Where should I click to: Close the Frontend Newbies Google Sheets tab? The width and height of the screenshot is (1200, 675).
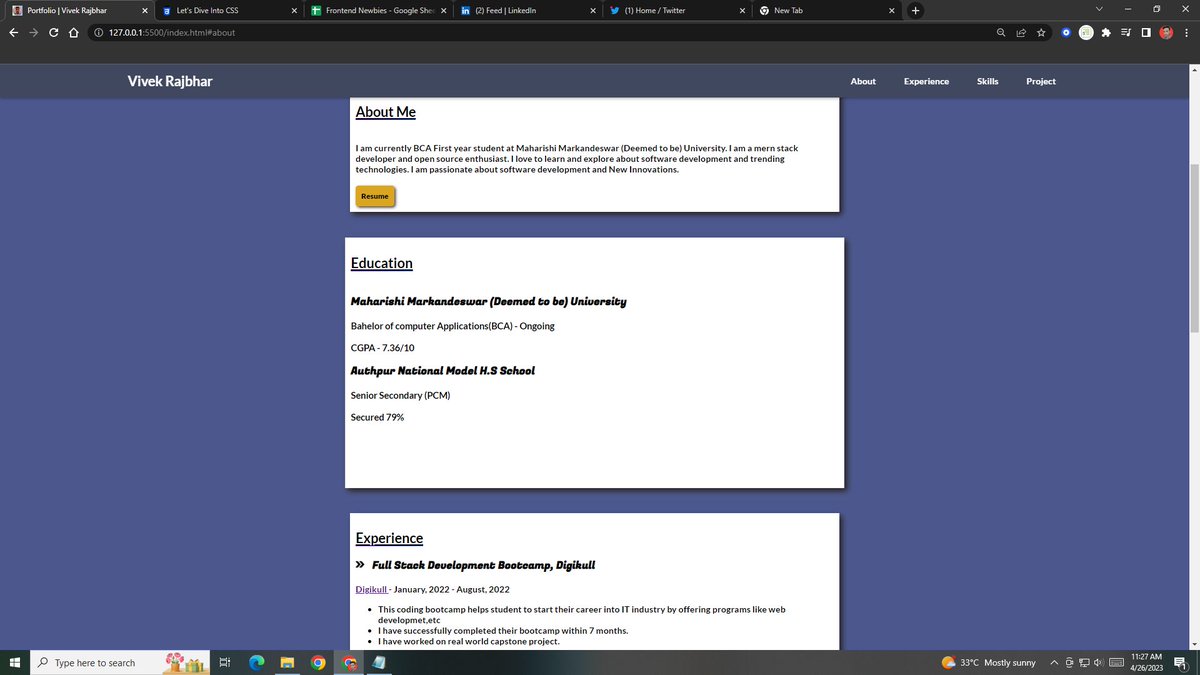[444, 10]
